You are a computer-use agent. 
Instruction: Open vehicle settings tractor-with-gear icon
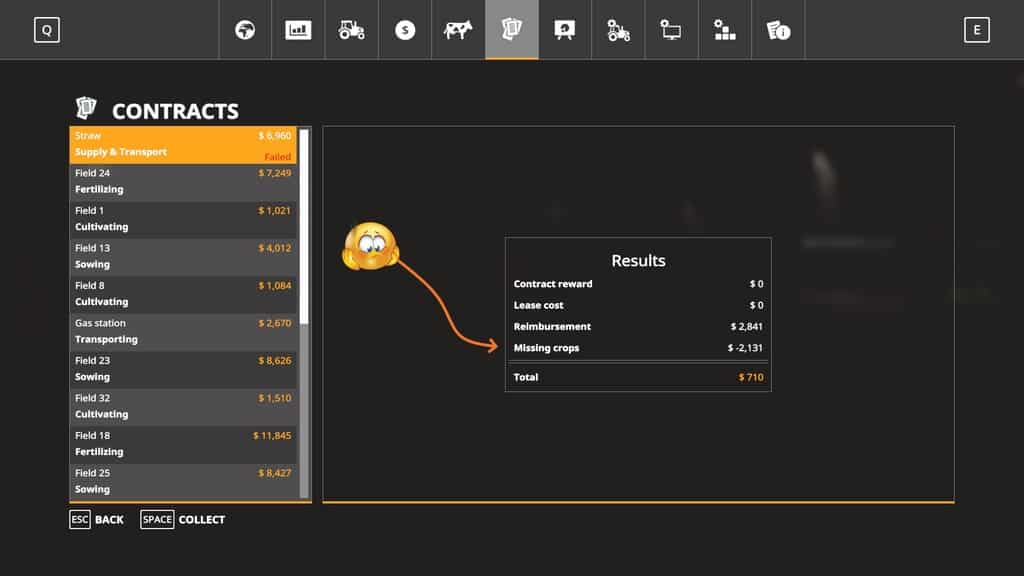619,30
